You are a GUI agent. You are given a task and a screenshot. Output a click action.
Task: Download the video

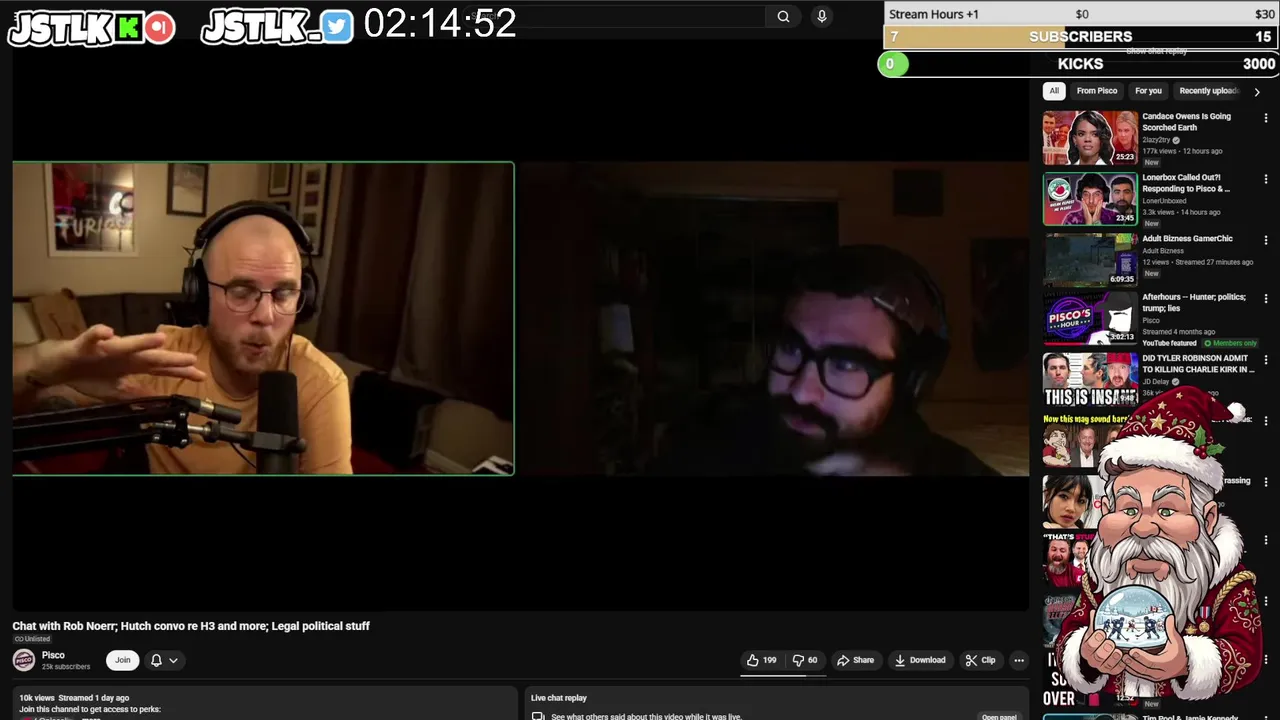[x=920, y=660]
